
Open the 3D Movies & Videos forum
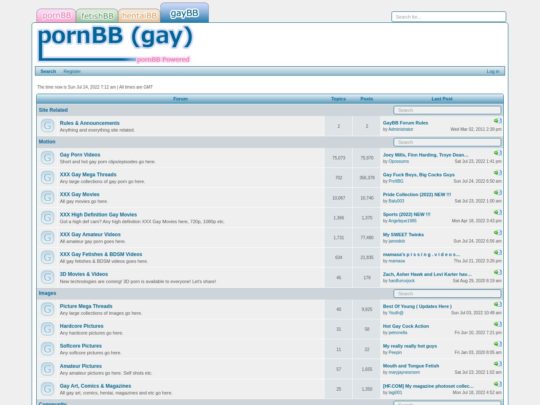coord(84,274)
